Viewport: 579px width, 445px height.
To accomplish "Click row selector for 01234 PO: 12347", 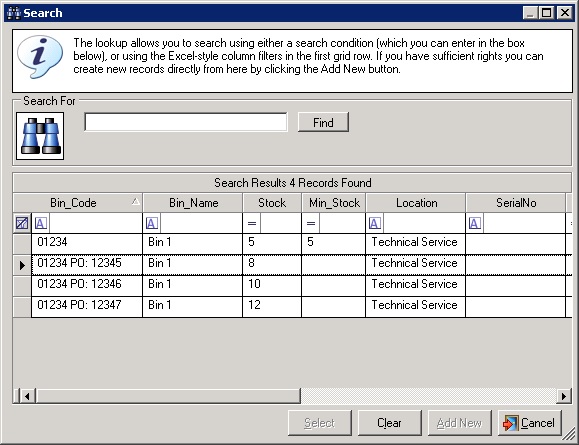I will [x=22, y=307].
